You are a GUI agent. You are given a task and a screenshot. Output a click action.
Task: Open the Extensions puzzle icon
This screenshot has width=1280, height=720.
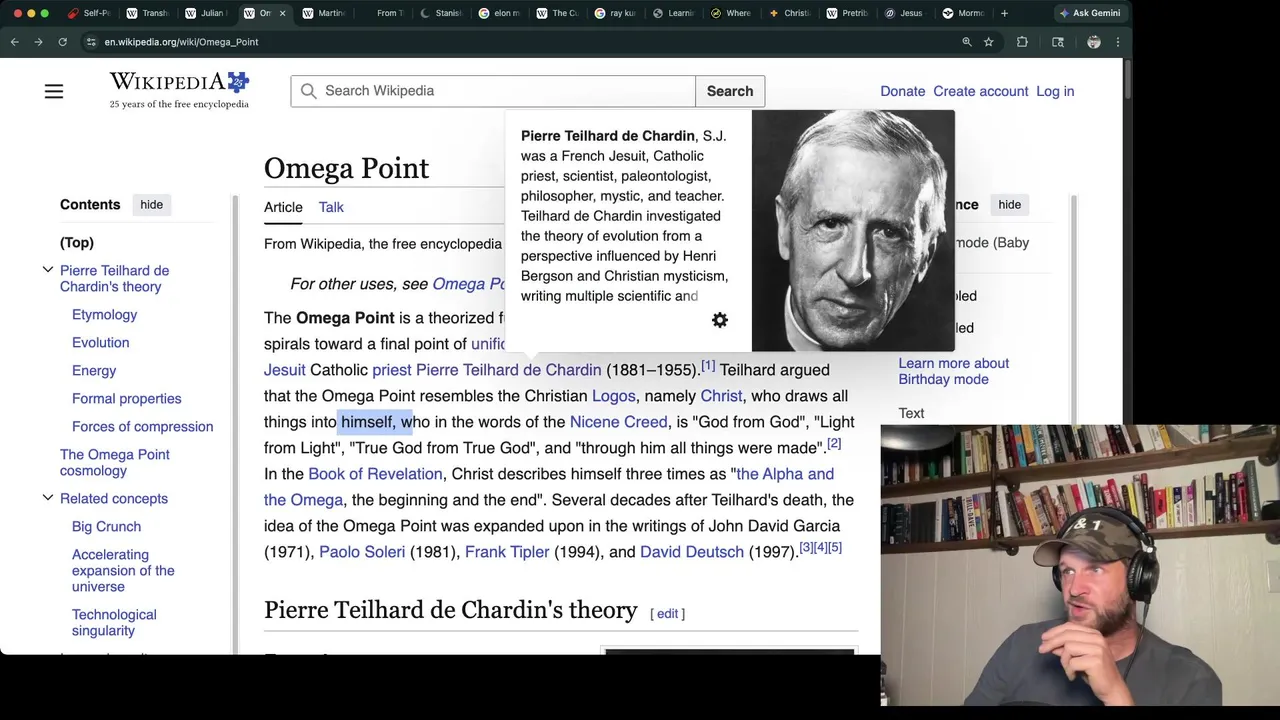1022,42
